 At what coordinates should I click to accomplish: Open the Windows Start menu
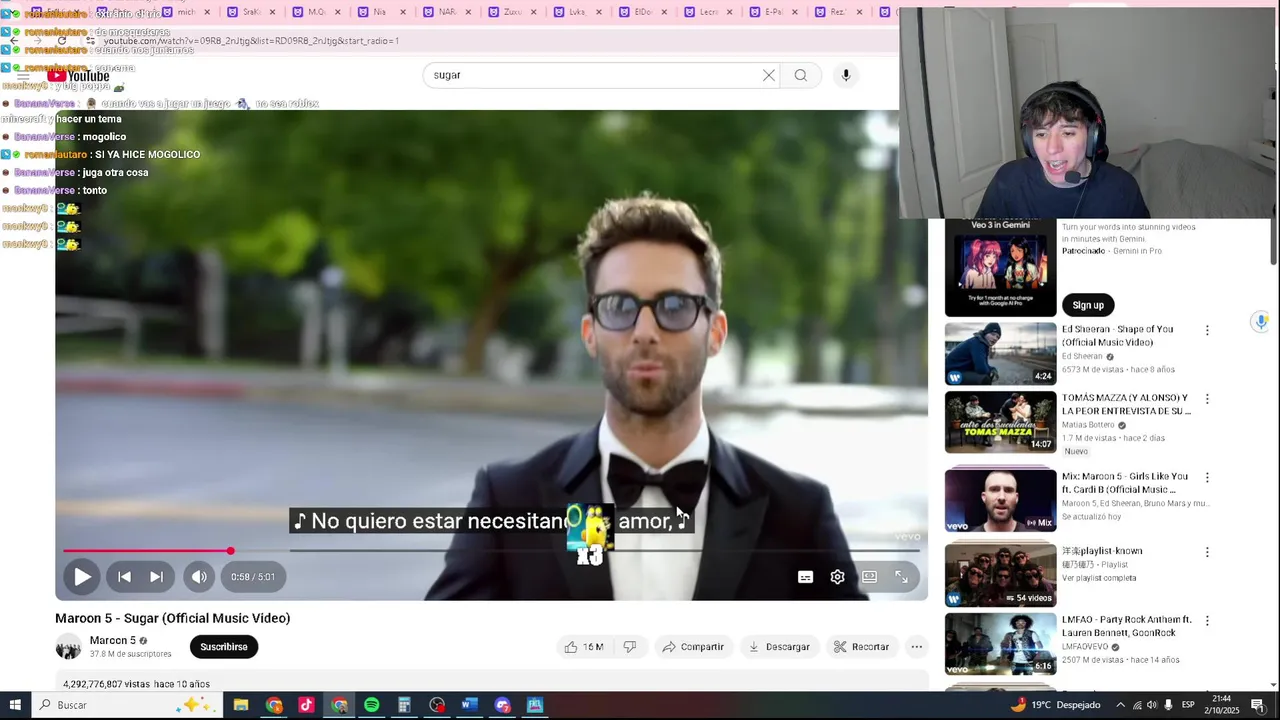(15, 705)
